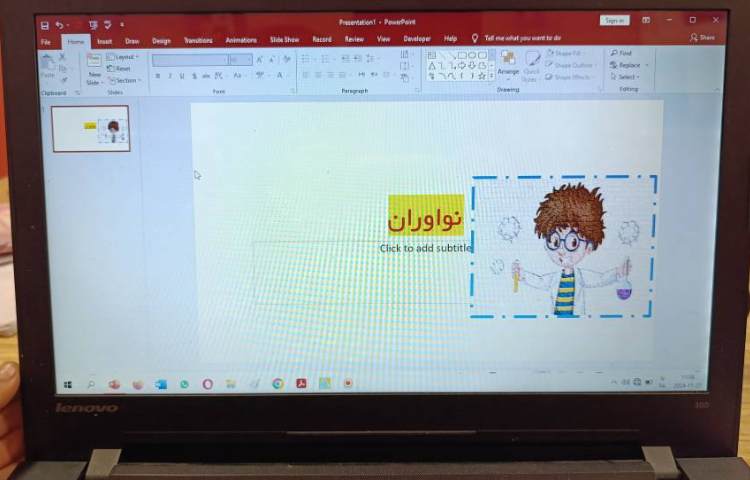Viewport: 750px width, 480px height.
Task: Click Tell me what you want to do
Action: [522, 38]
